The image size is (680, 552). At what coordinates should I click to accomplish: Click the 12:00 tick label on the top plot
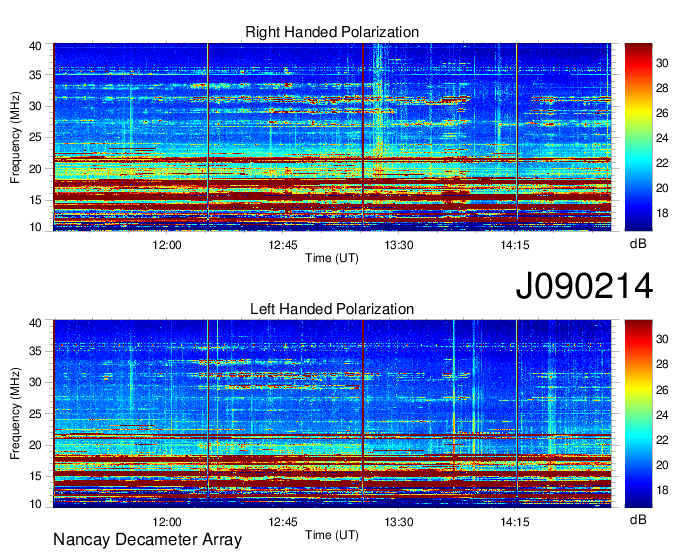(x=167, y=245)
